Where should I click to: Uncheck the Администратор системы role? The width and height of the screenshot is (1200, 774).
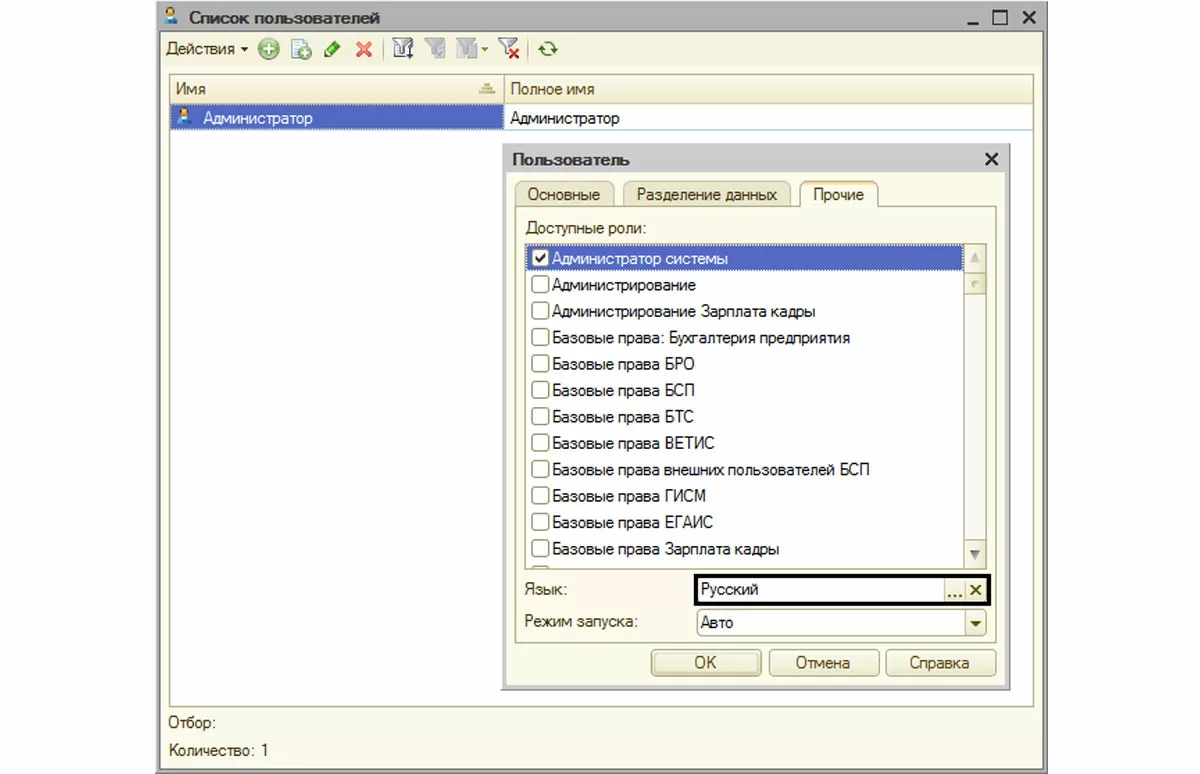tap(540, 258)
